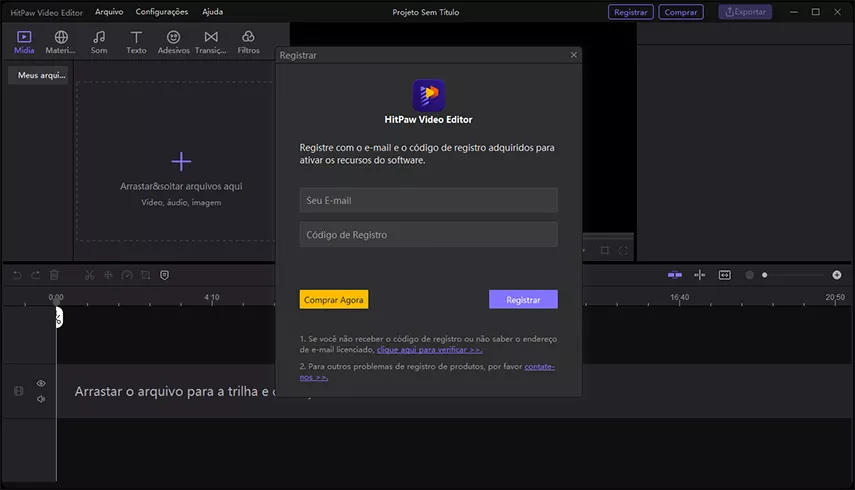Click the fit timeline to window icon
This screenshot has height=490, width=855.
tap(725, 275)
